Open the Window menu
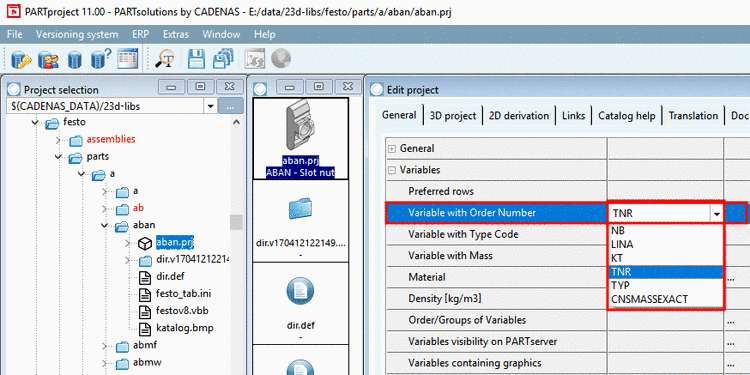 tap(221, 34)
